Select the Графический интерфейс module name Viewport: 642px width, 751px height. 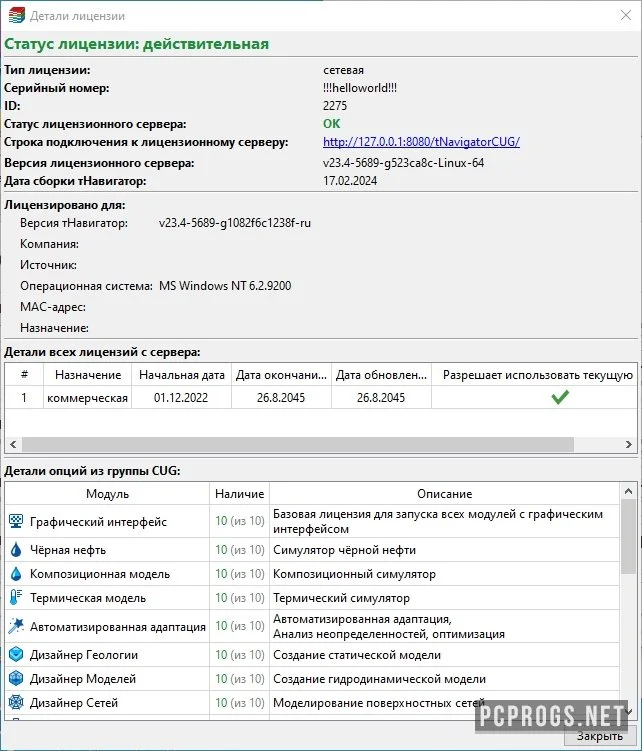coord(98,522)
